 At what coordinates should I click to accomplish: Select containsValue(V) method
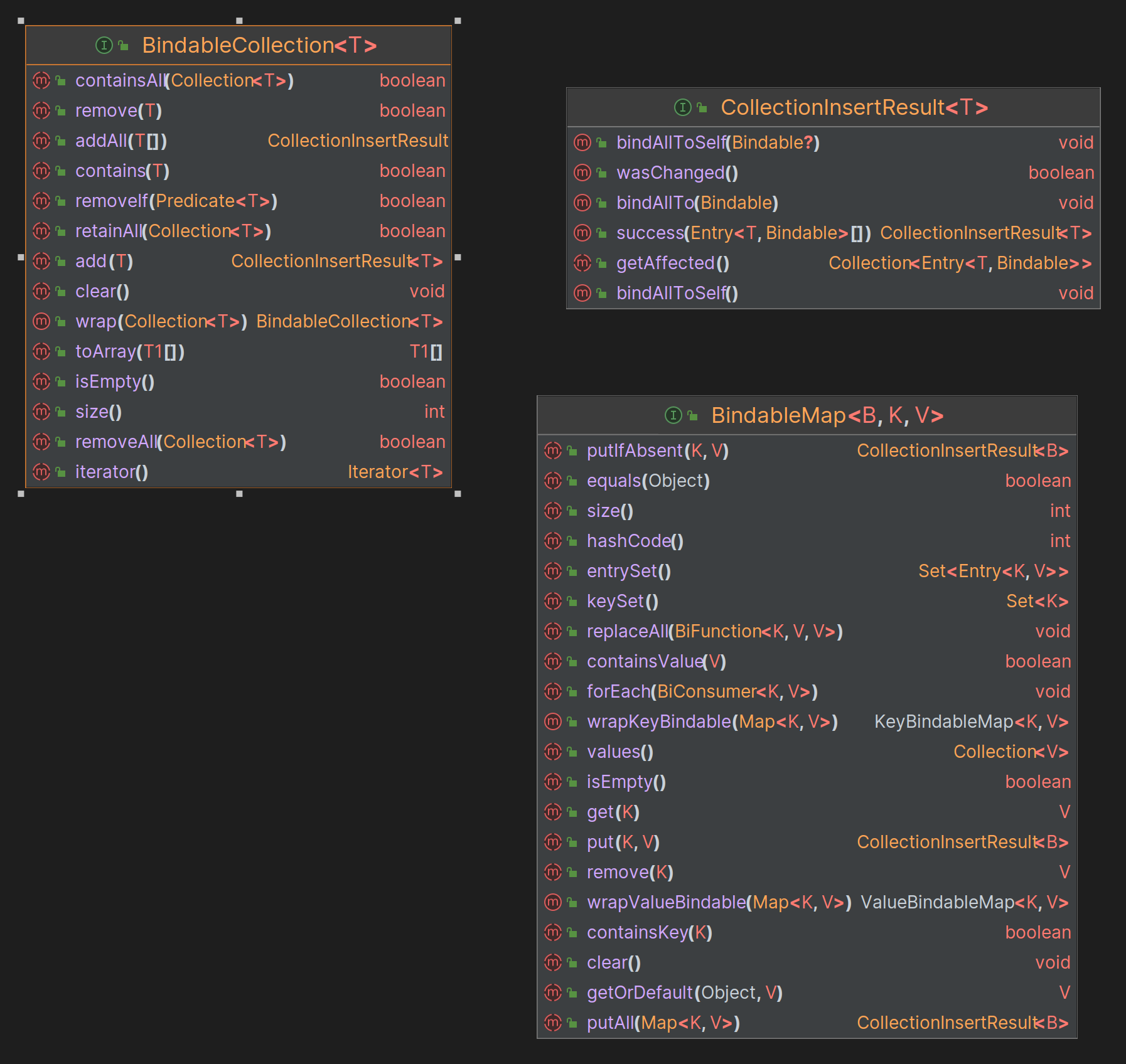point(807,661)
